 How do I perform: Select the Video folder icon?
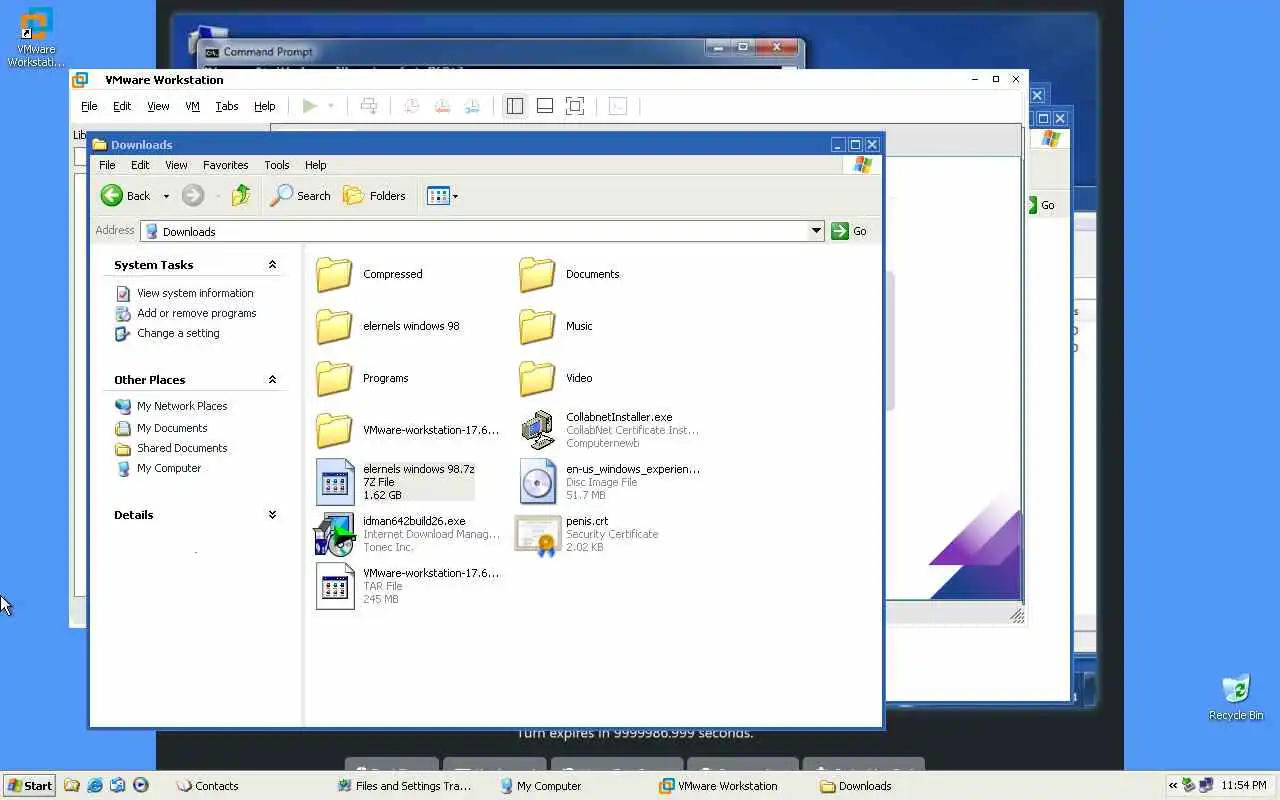(x=537, y=378)
